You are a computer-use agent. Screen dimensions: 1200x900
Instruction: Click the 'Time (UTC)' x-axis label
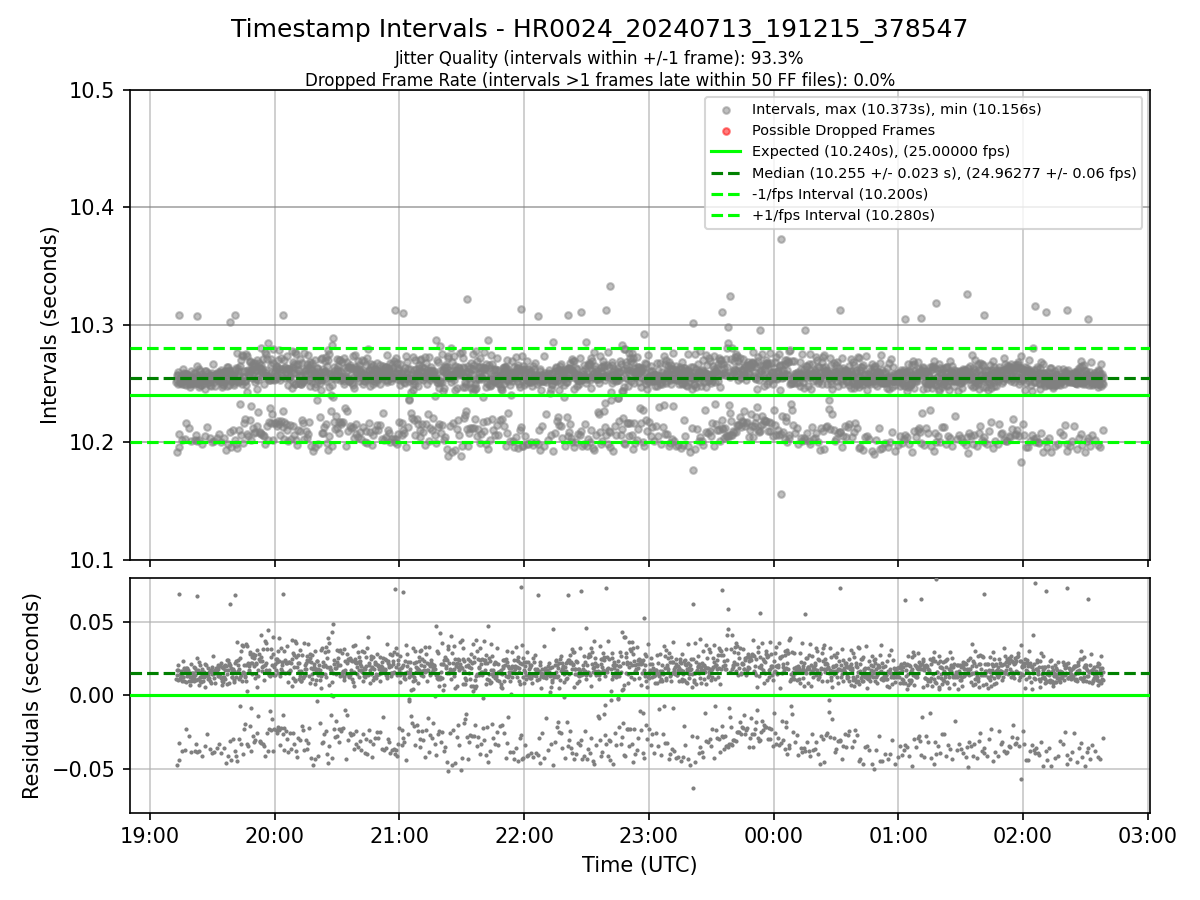coord(639,864)
